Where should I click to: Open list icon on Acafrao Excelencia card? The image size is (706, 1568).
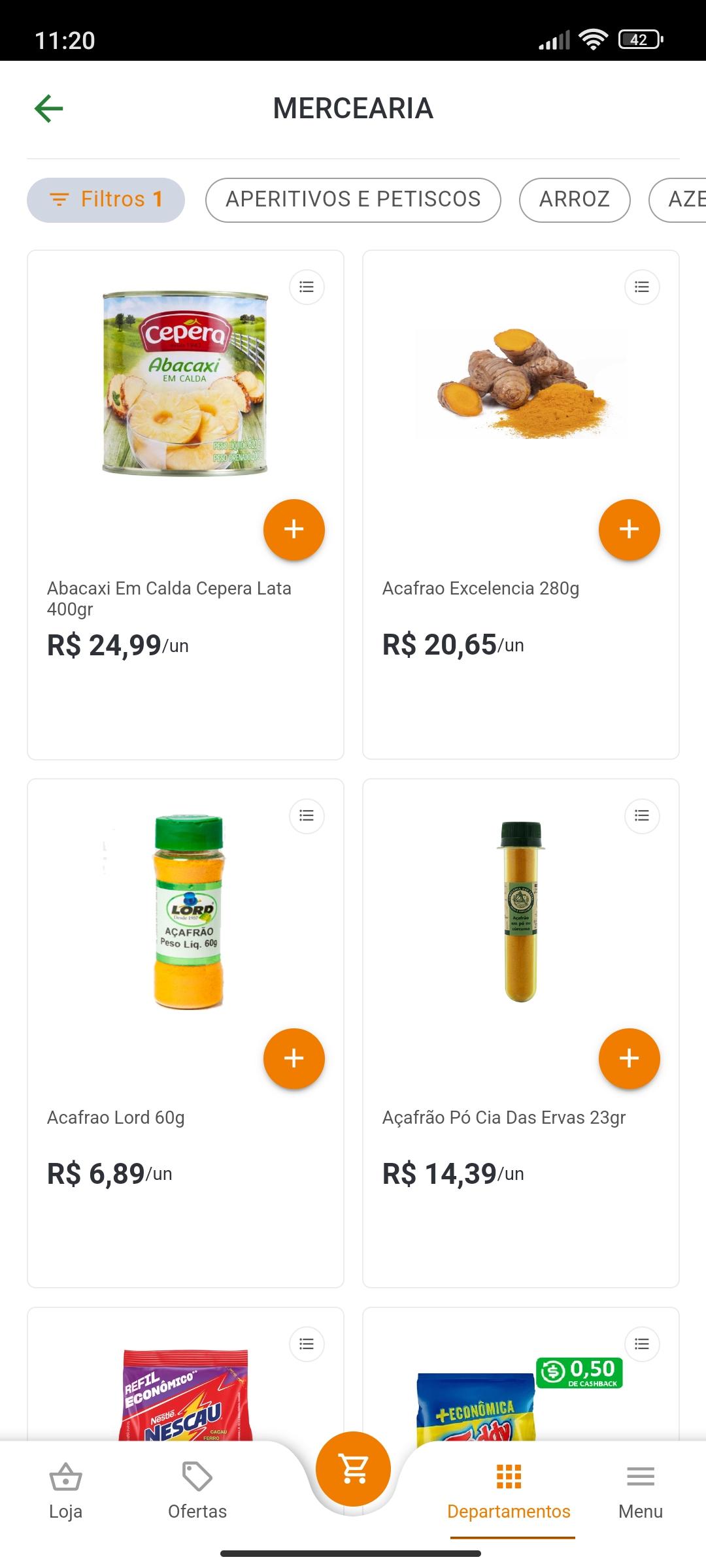click(642, 287)
